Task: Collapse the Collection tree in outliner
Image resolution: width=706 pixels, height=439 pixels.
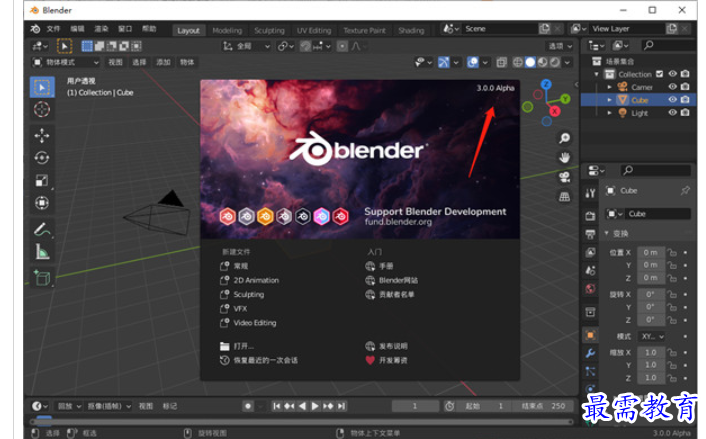Action: (597, 74)
